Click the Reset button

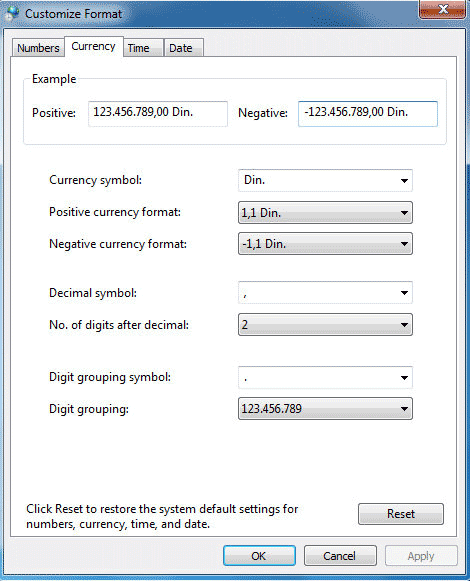(401, 514)
